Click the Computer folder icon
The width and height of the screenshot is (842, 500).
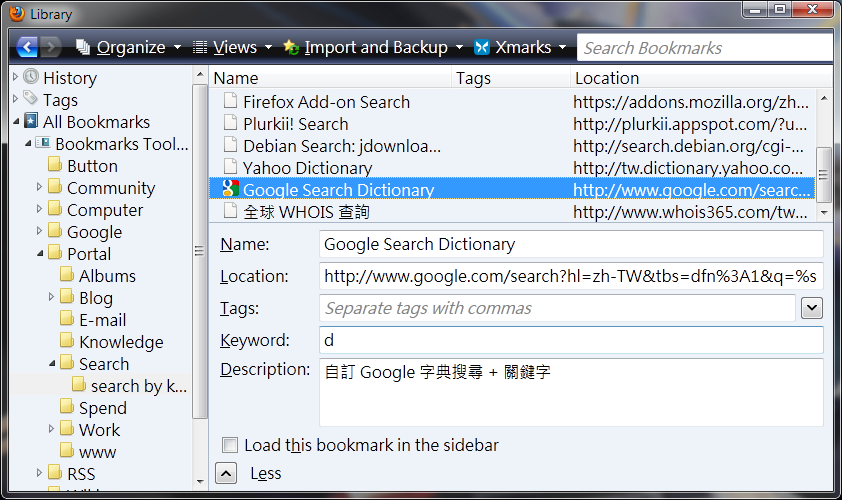coord(55,208)
